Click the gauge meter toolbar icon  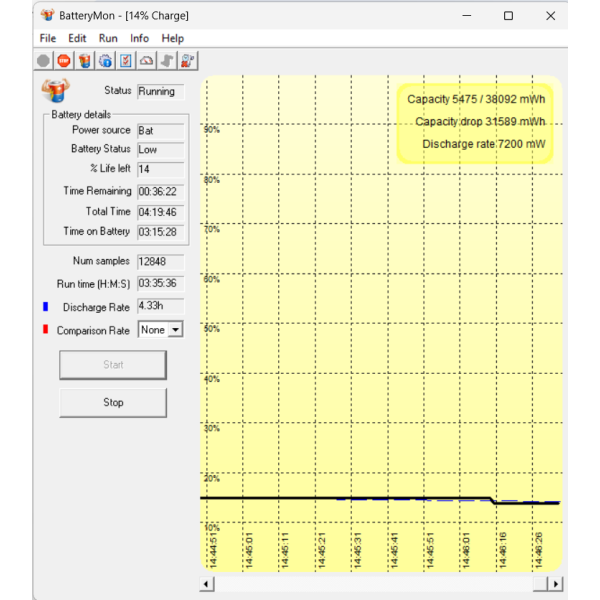[147, 61]
